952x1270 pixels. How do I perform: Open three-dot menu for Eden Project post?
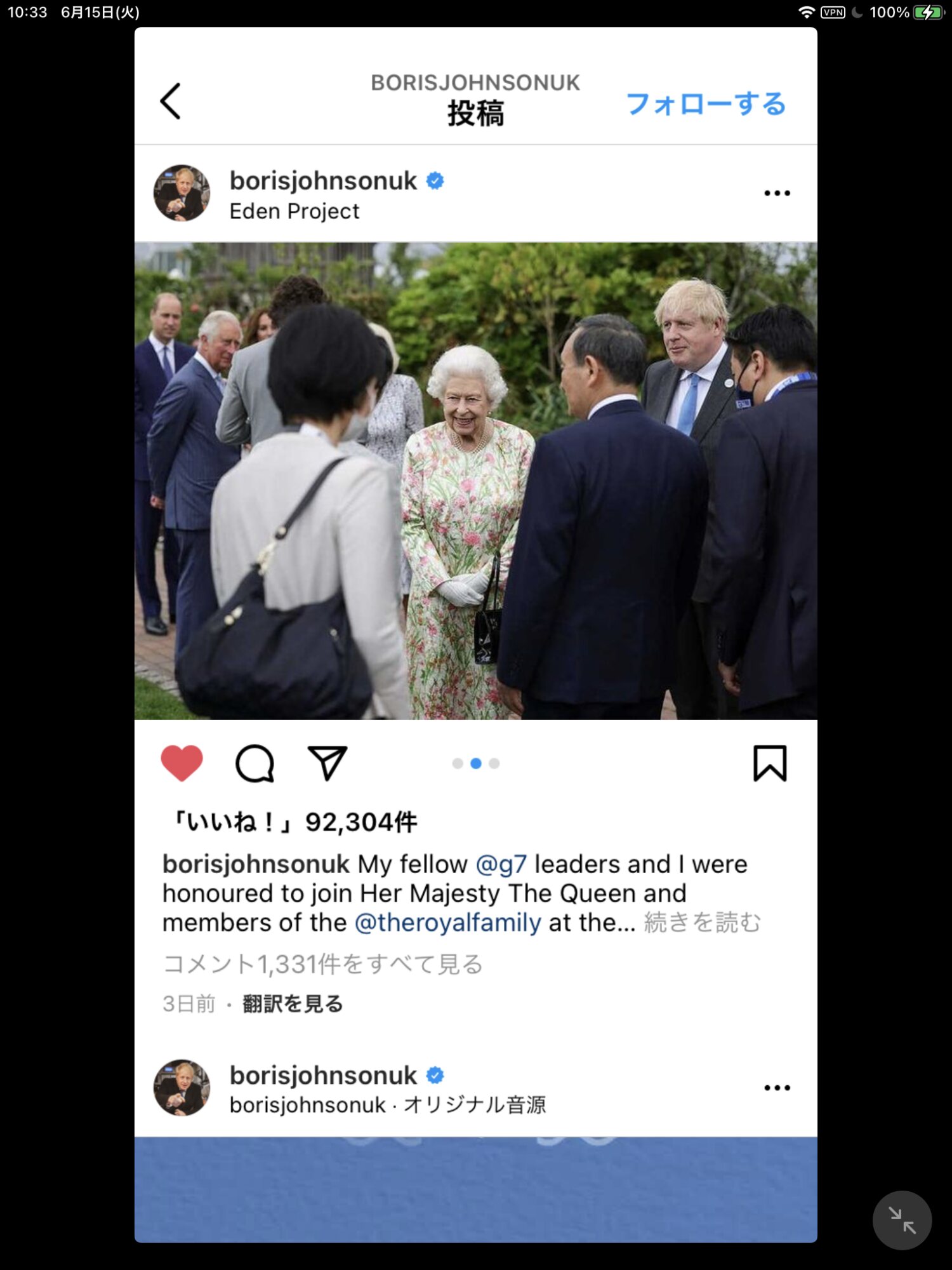pyautogui.click(x=777, y=193)
